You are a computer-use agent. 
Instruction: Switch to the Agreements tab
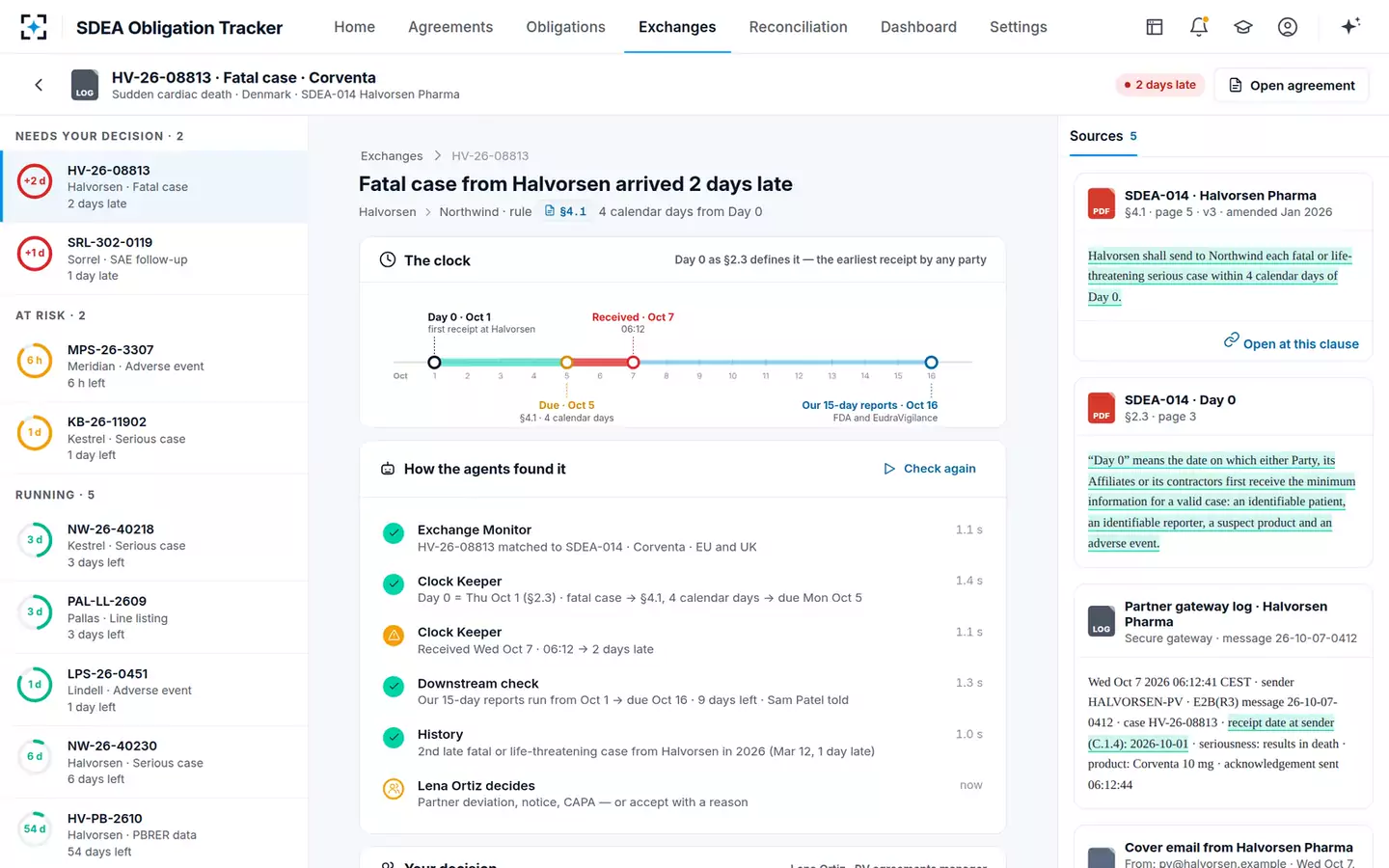tap(450, 27)
